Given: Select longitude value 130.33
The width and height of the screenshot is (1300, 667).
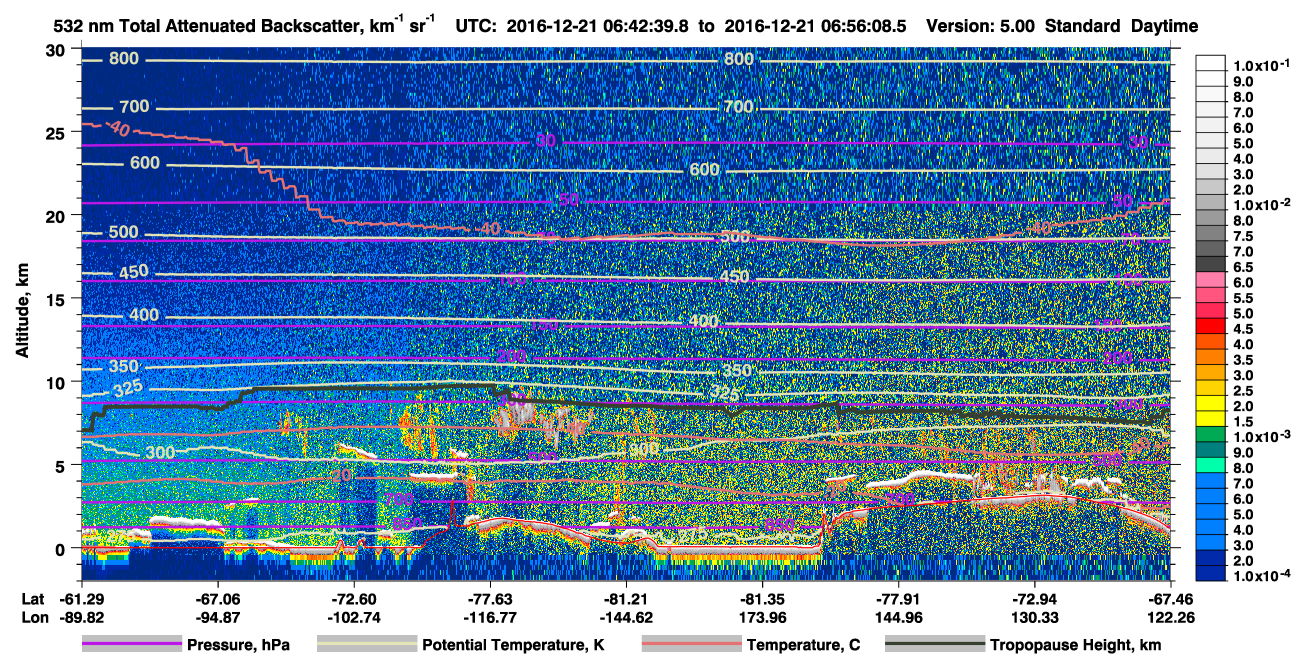Looking at the screenshot, I should 1034,617.
